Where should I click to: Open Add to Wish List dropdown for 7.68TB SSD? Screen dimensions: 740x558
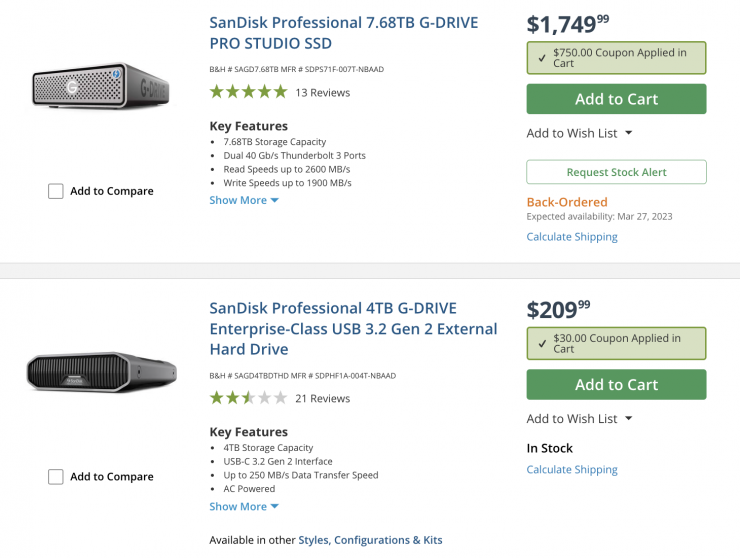pos(580,133)
